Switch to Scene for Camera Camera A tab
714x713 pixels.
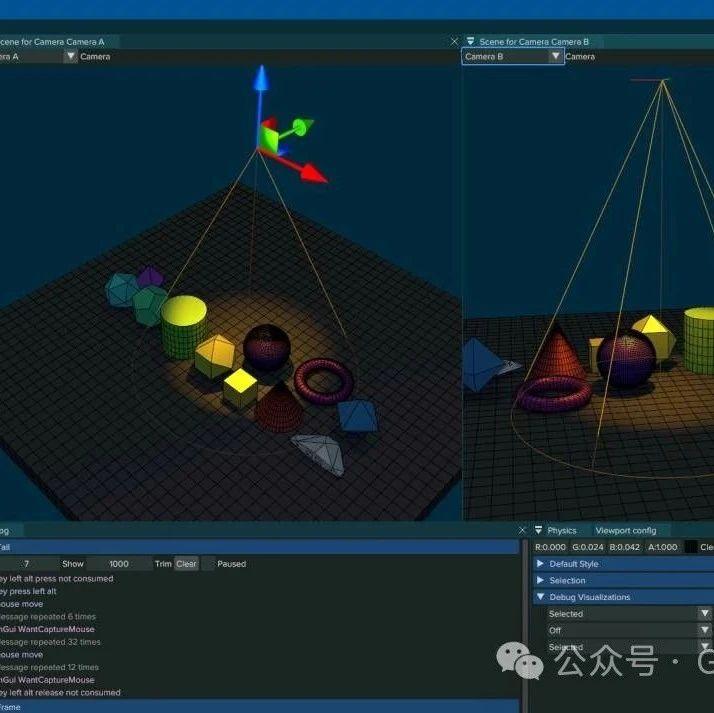[x=52, y=42]
